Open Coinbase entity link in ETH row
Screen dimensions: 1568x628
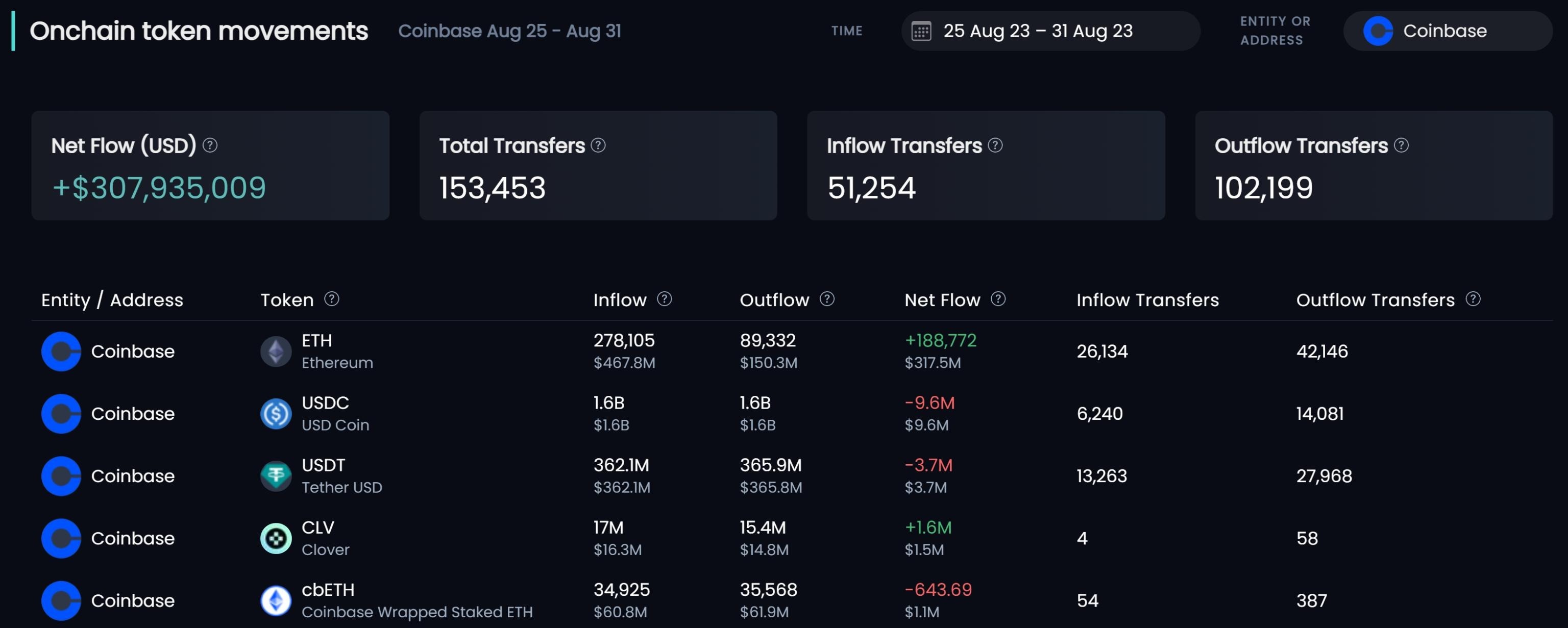(x=133, y=351)
